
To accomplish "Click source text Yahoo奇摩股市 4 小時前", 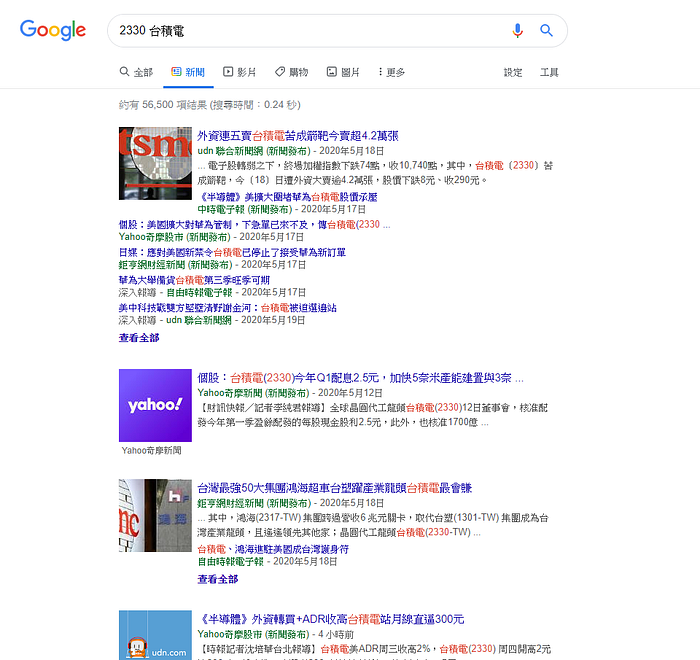I will point(275,634).
